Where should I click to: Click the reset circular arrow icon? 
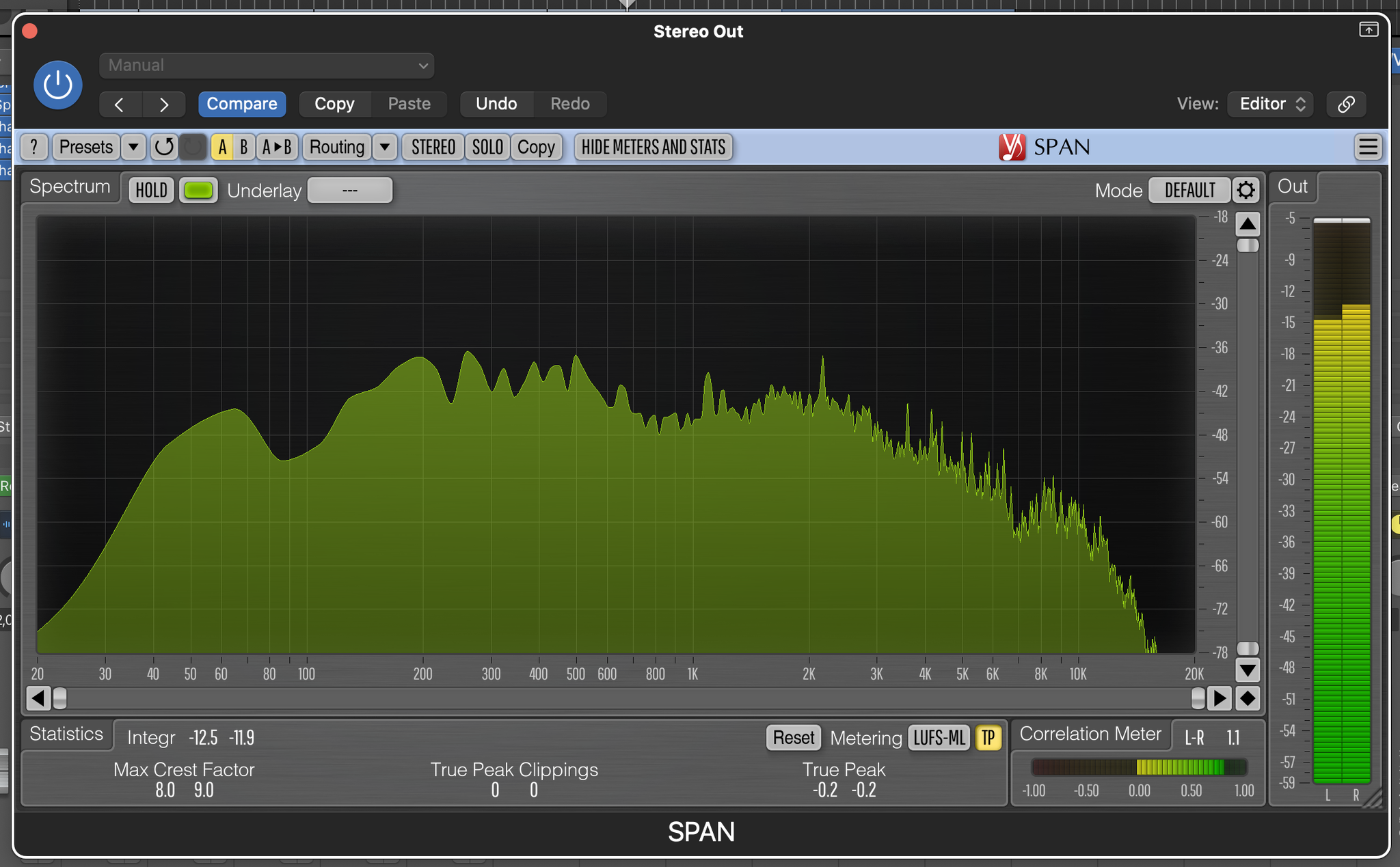pyautogui.click(x=164, y=147)
